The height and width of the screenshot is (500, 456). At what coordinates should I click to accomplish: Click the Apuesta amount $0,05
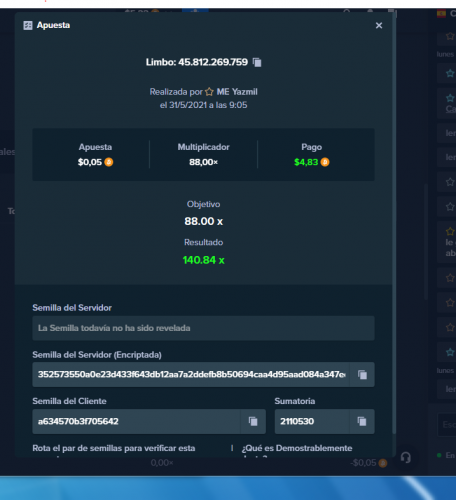pos(90,162)
